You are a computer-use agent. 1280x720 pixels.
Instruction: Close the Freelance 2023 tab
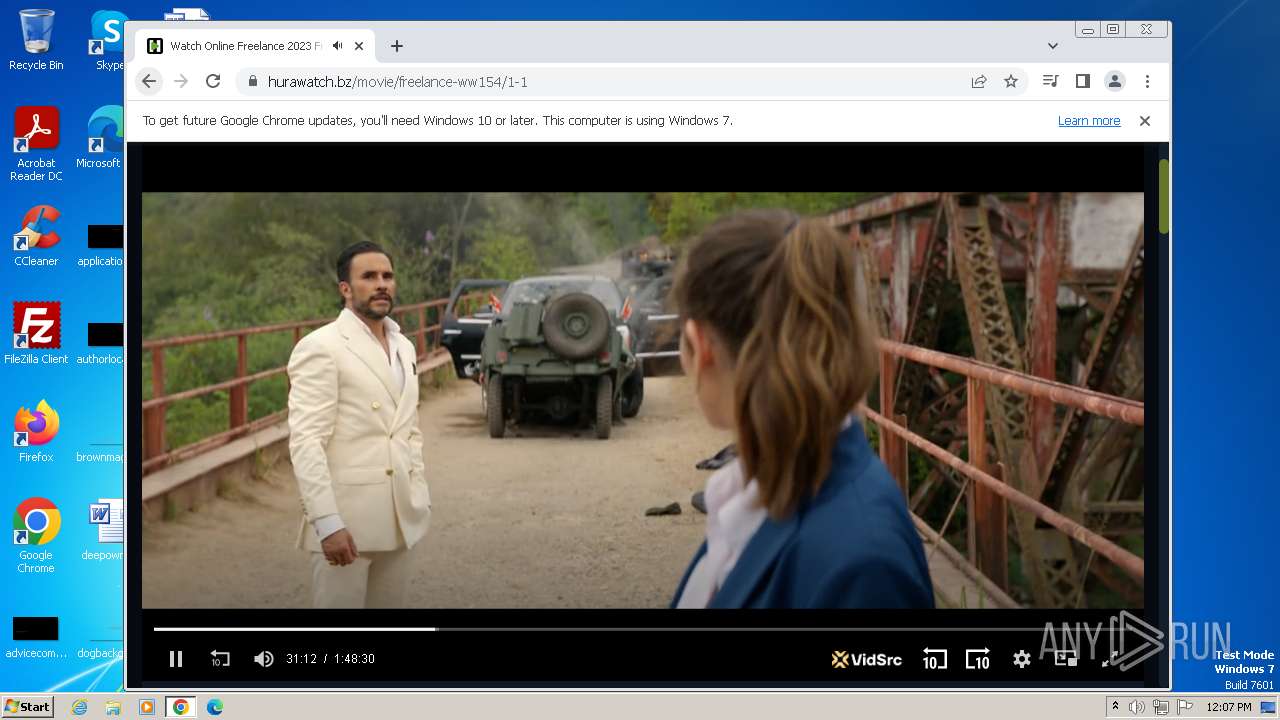359,46
